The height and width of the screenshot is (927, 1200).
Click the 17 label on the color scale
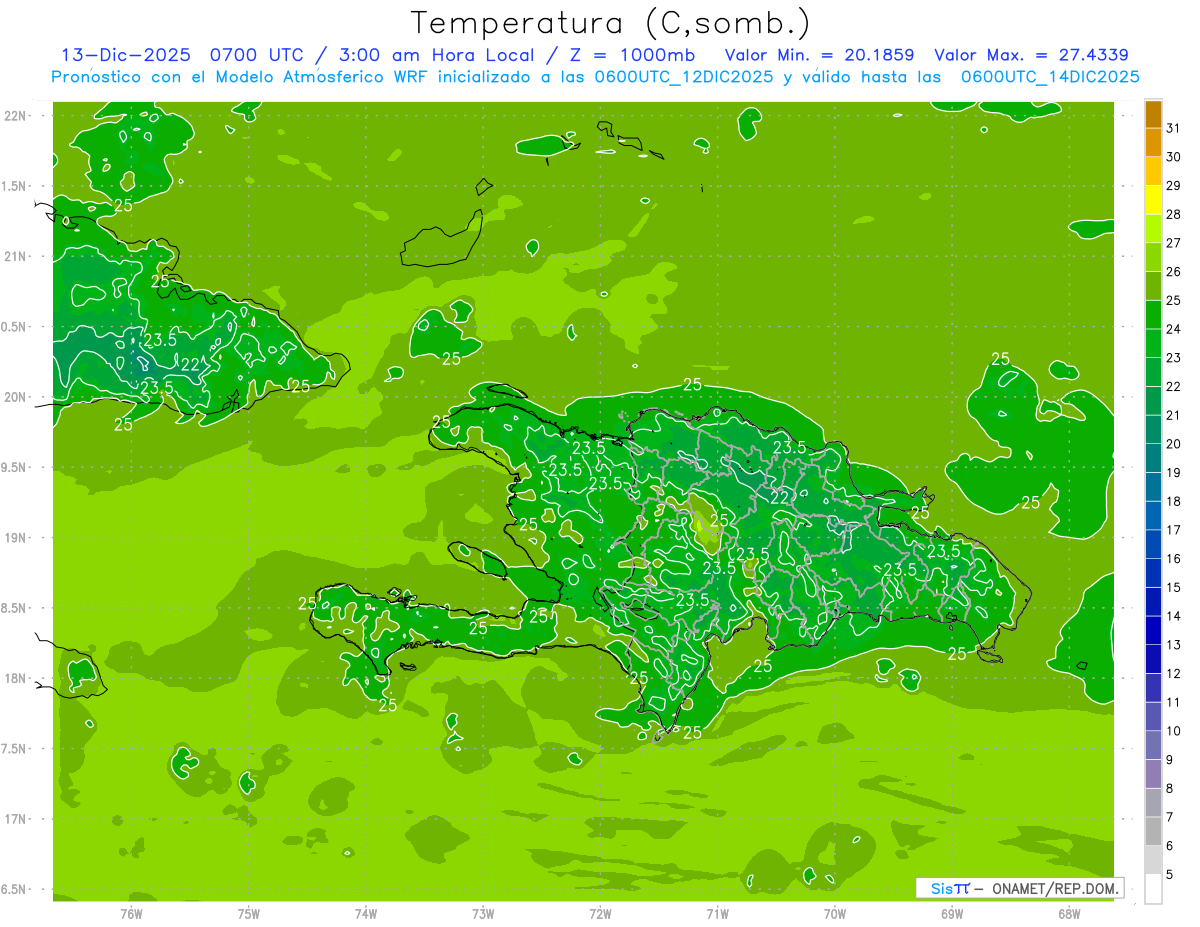coord(1173,530)
